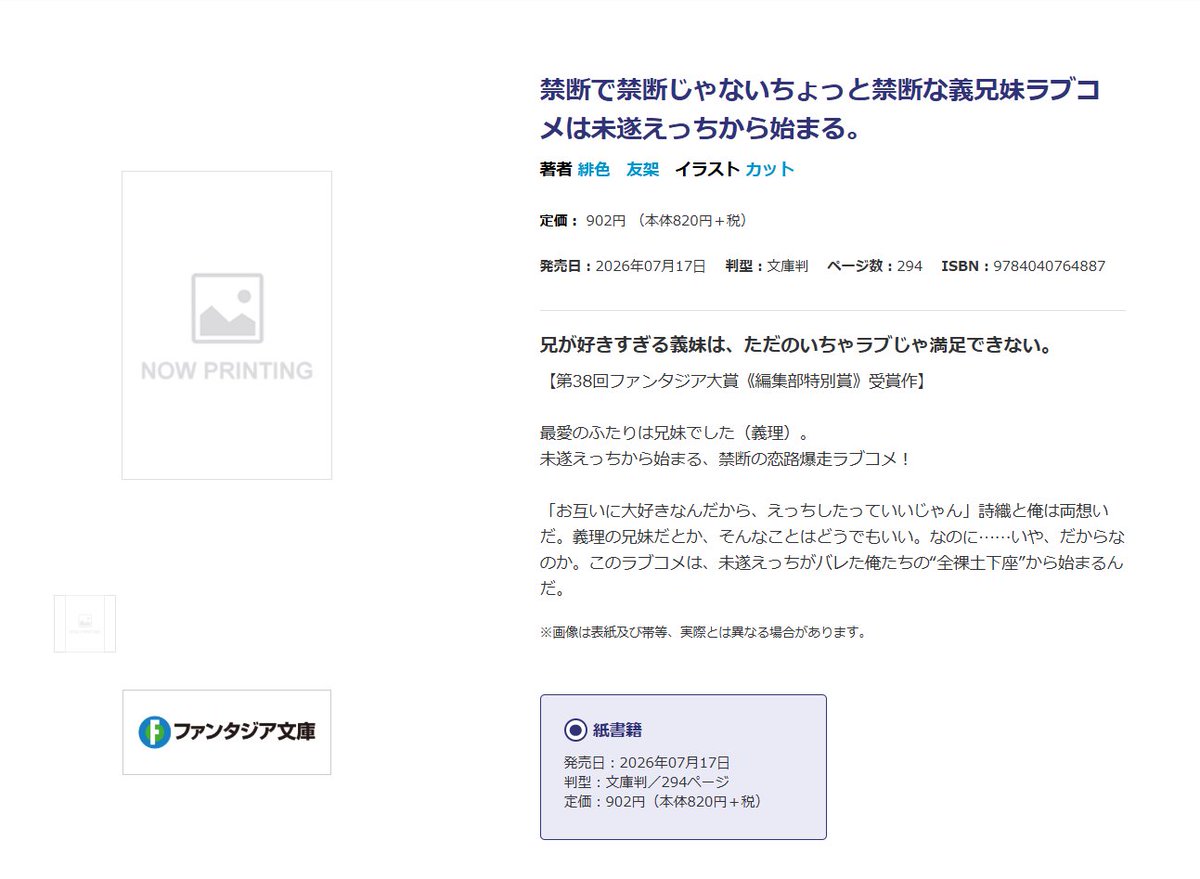Screen dimensions: 1200x879
Task: Open illustrator link カット
Action: pyautogui.click(x=770, y=169)
